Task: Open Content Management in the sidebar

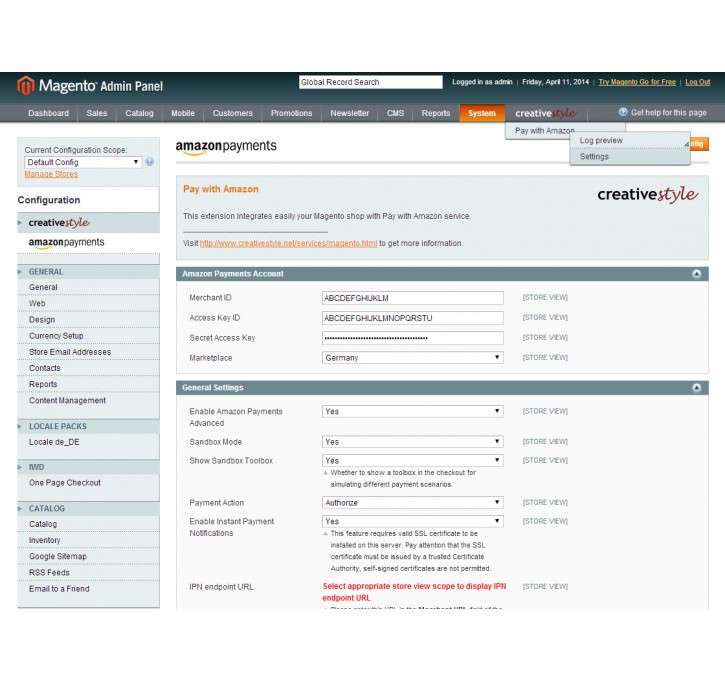Action: (x=88, y=400)
